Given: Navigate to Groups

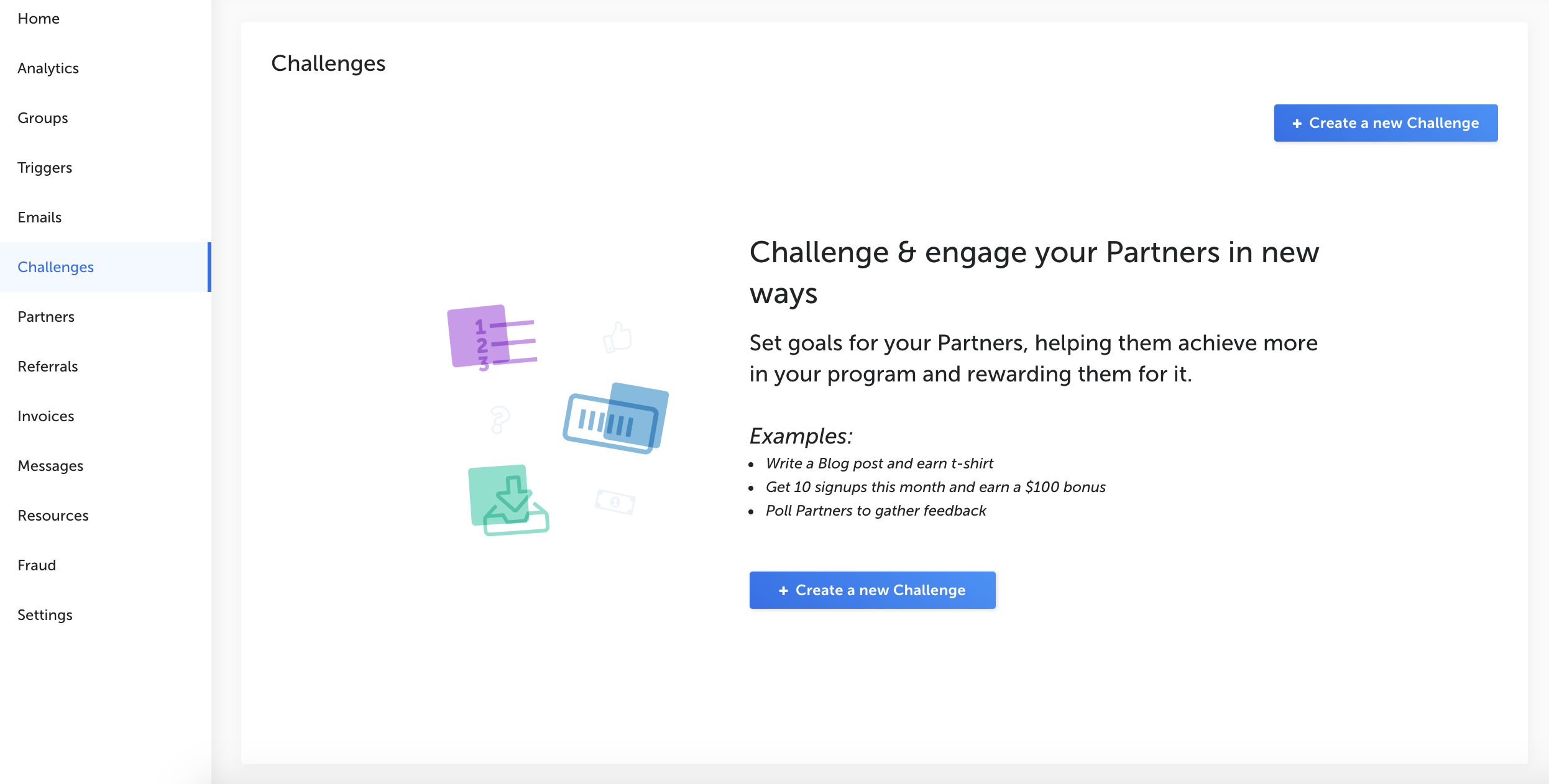Looking at the screenshot, I should click(42, 117).
